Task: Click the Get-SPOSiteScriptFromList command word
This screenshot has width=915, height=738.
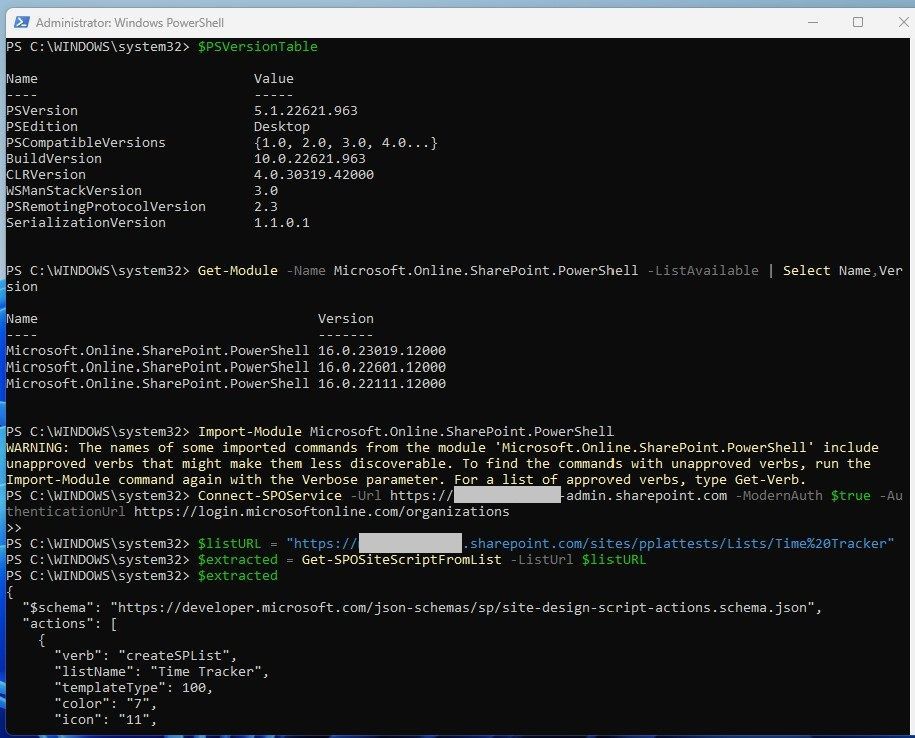Action: [x=401, y=559]
